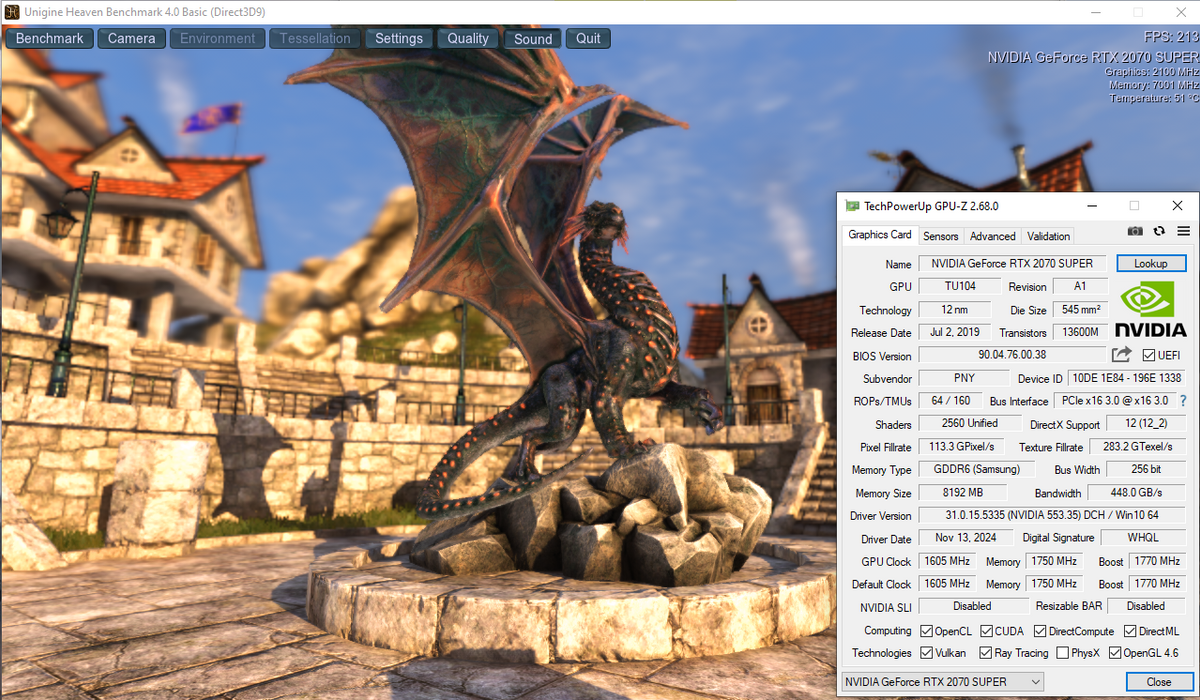Click the 283.2 GTexel/s fillrate value
The width and height of the screenshot is (1200, 700).
click(1136, 446)
